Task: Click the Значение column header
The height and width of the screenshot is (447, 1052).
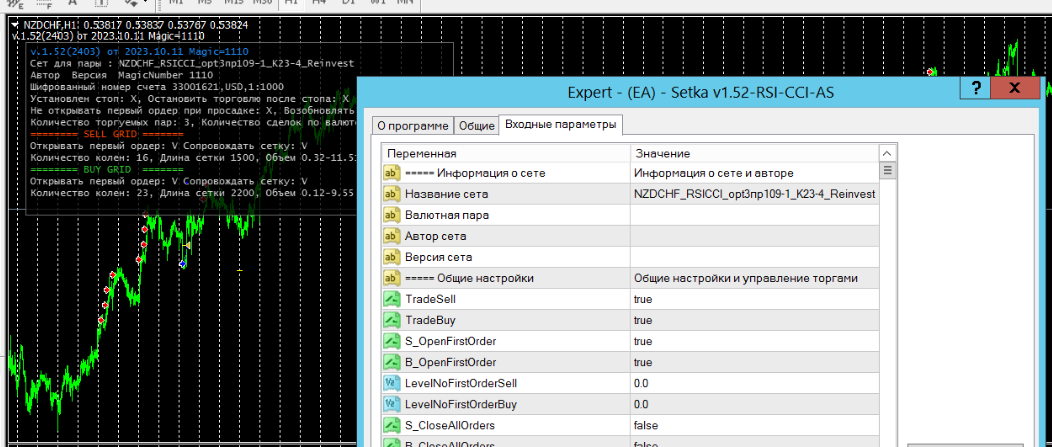Action: point(754,154)
